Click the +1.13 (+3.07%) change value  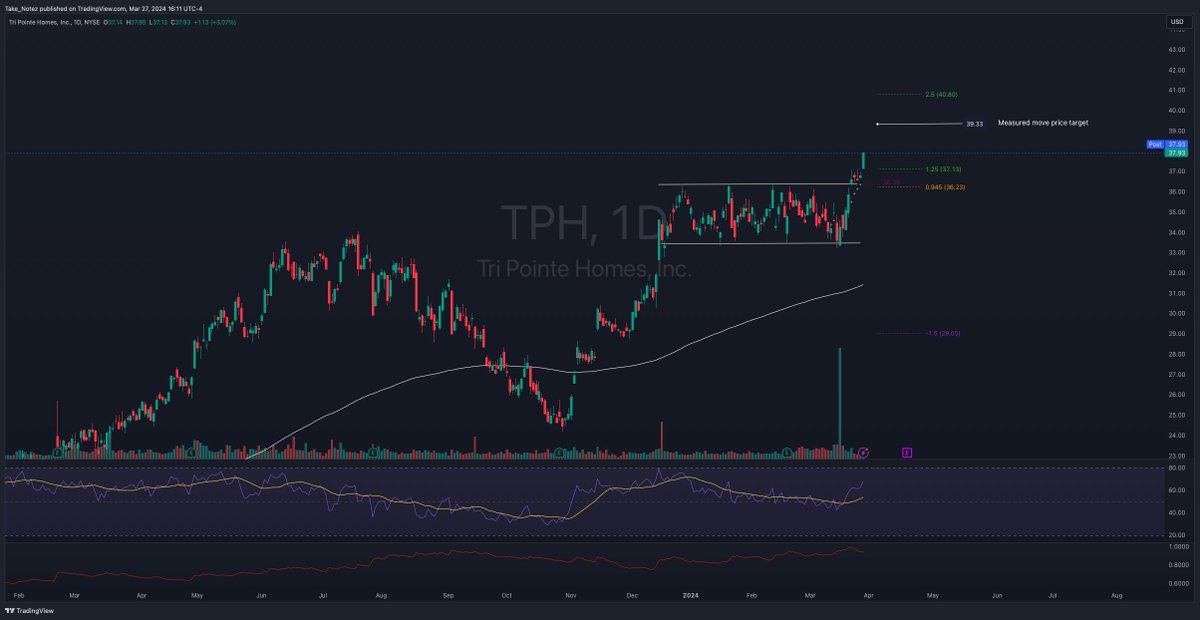point(217,21)
